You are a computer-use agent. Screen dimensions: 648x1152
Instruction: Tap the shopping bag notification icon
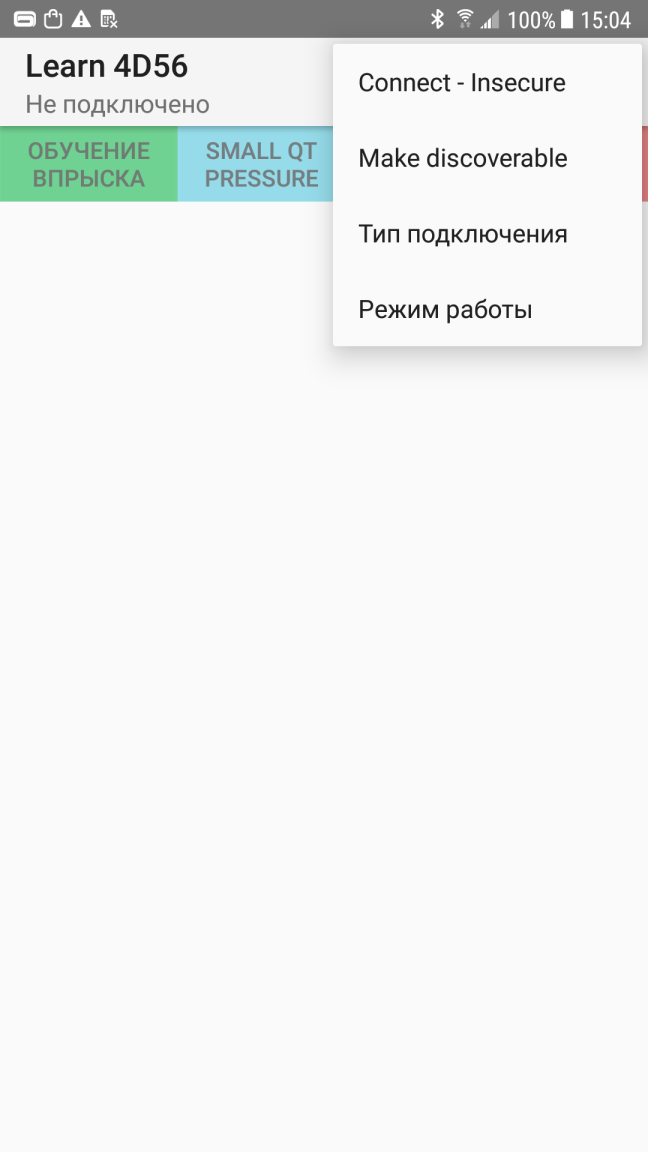tap(53, 20)
